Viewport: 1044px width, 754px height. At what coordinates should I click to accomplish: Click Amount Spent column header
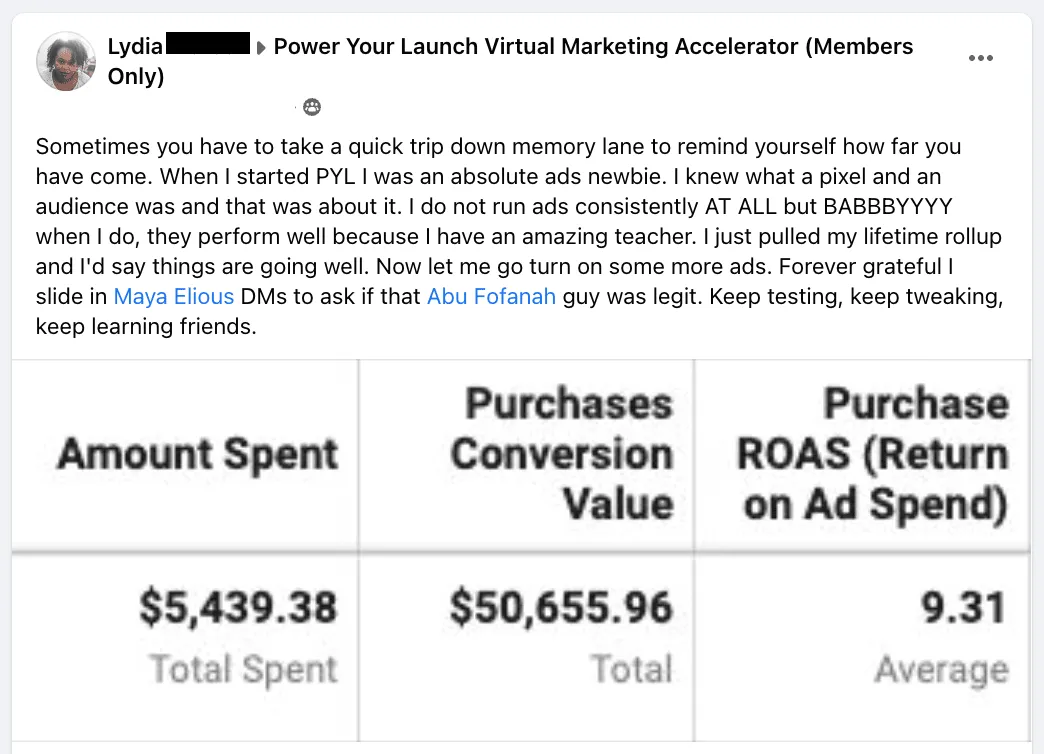[x=198, y=454]
